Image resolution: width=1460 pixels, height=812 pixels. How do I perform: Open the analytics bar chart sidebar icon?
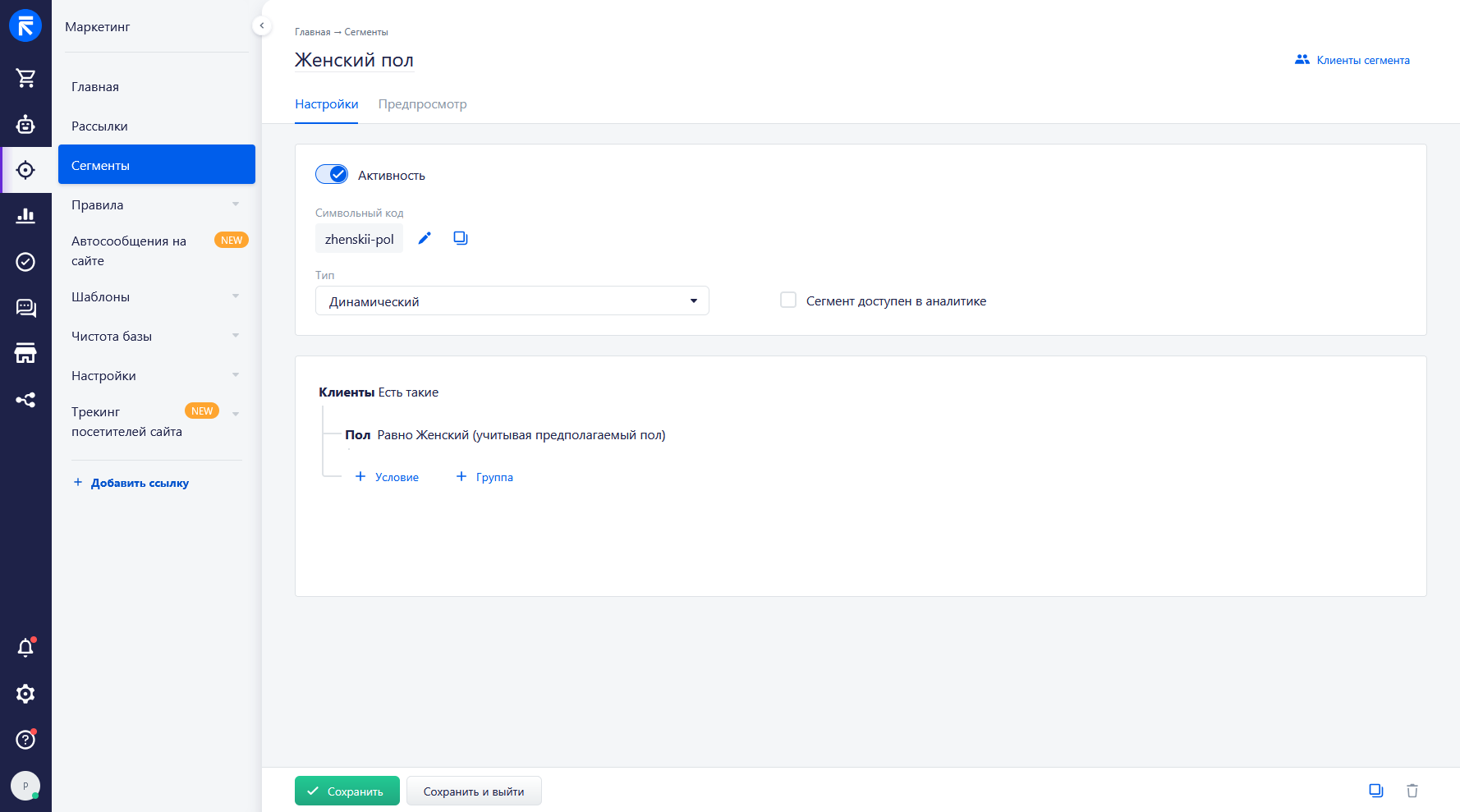click(x=25, y=216)
